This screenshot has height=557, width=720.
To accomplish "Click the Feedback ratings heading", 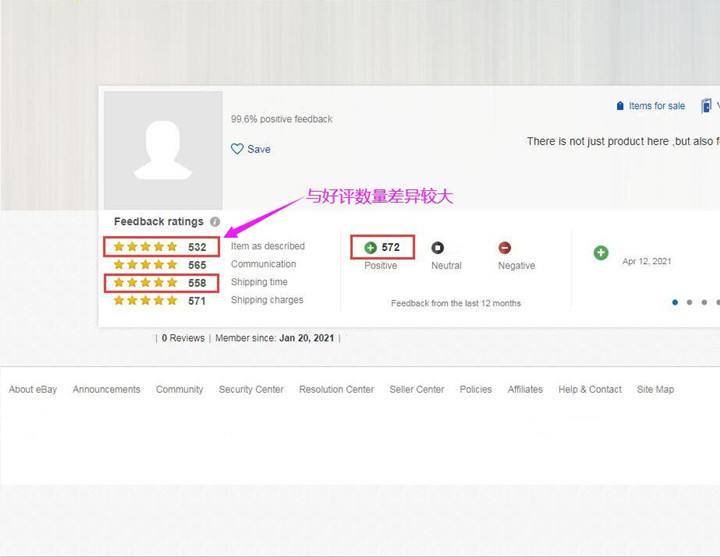I will [158, 222].
